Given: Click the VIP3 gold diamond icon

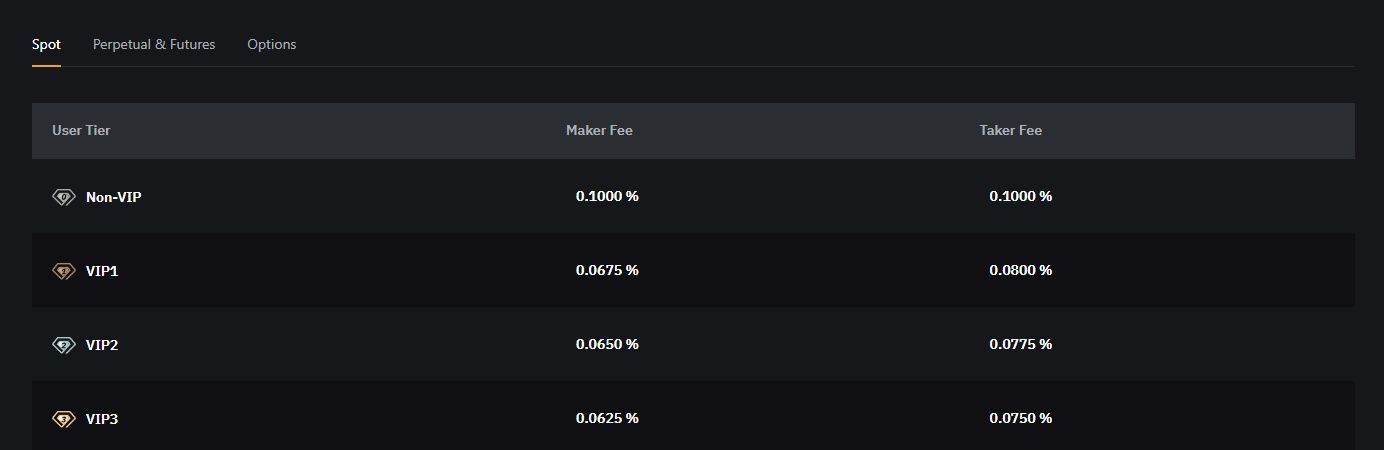Looking at the screenshot, I should (x=64, y=419).
